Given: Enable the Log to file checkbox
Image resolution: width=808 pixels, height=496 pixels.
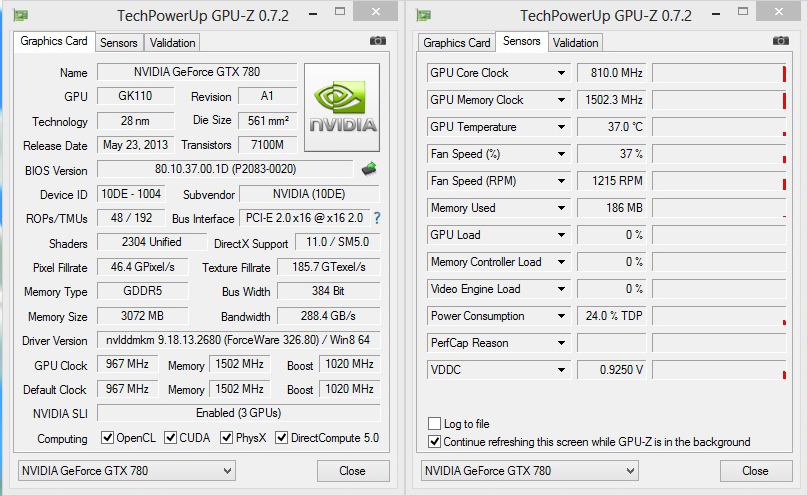Looking at the screenshot, I should [434, 424].
